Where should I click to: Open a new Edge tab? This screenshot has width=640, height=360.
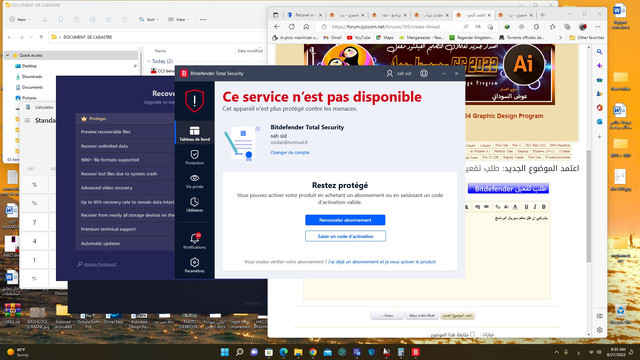[x=542, y=15]
